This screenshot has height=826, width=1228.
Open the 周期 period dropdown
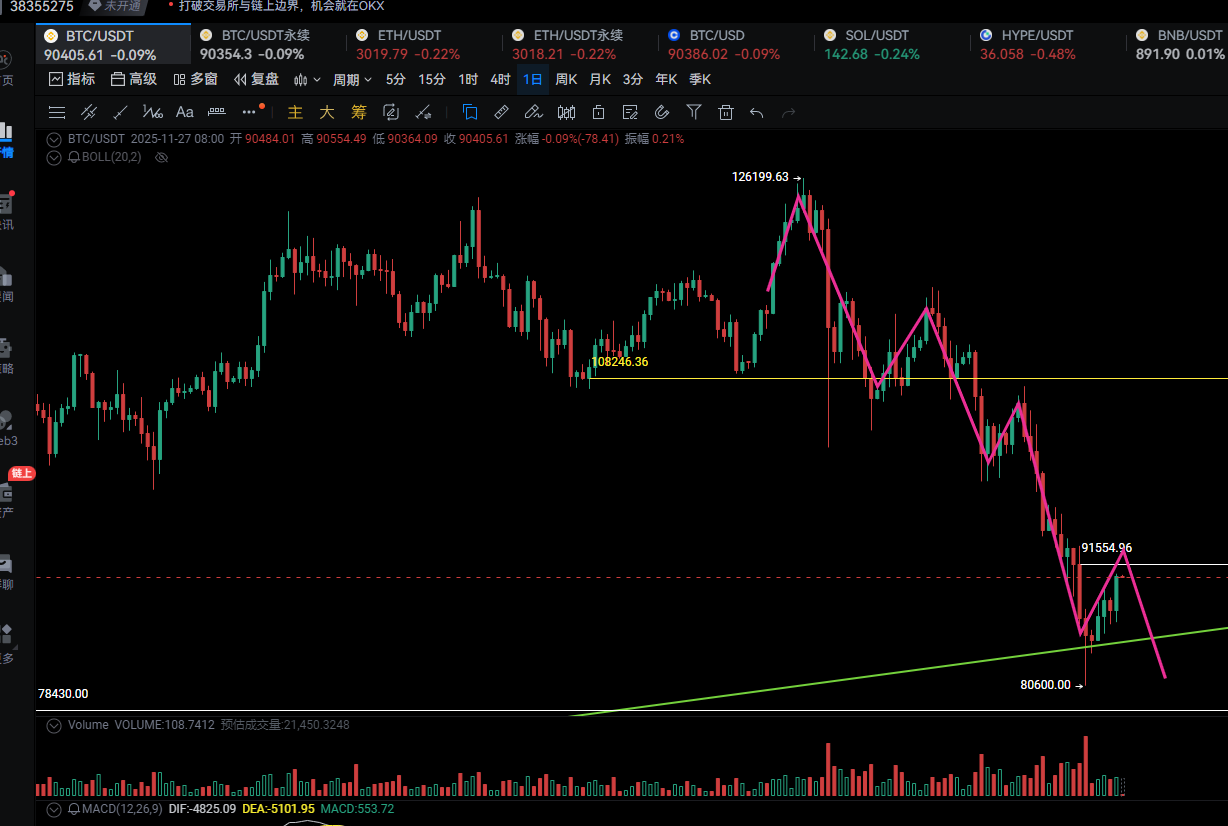352,79
